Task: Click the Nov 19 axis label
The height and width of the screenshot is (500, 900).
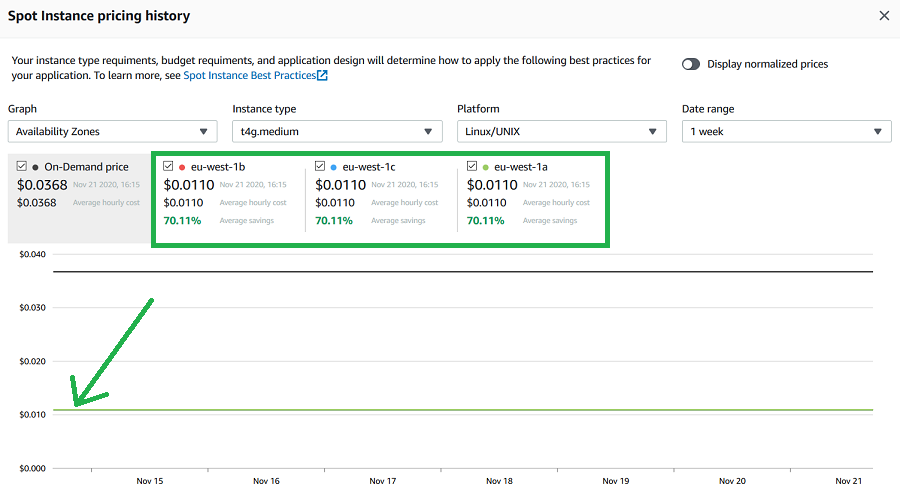Action: (616, 481)
